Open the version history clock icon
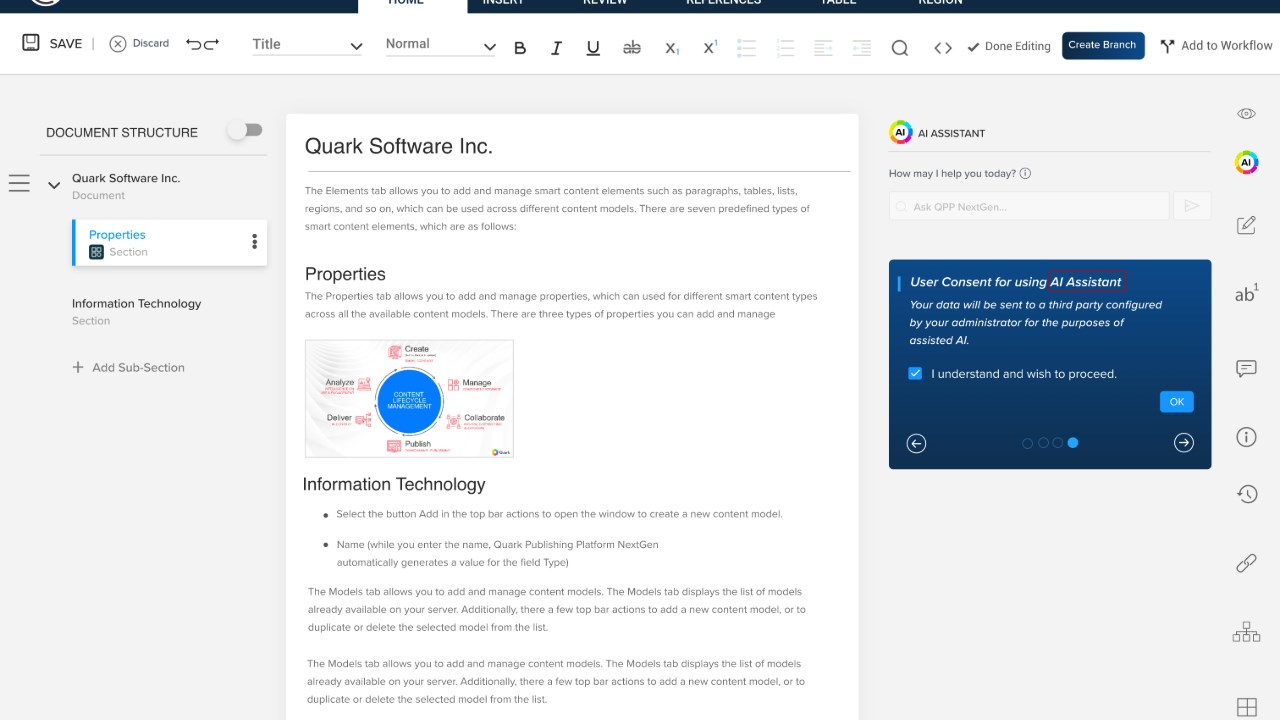 1246,494
